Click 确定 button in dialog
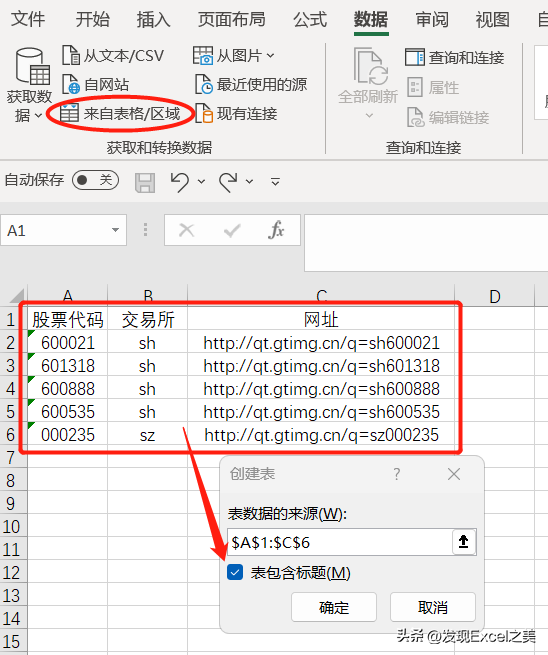Viewport: 548px width, 655px height. tap(334, 607)
